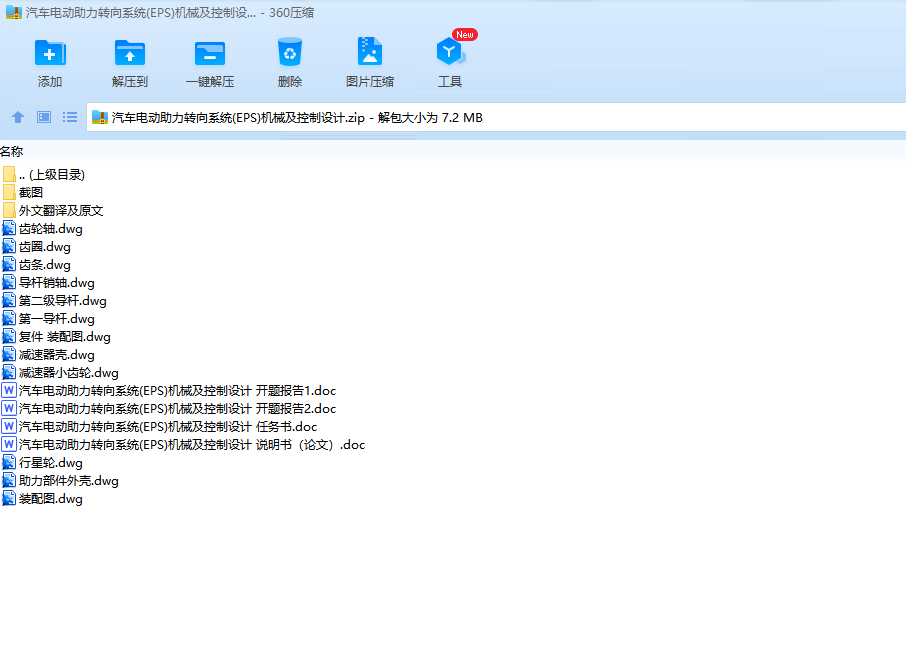This screenshot has width=906, height=669.
Task: Click the Word icon beside 开题报告1.doc
Action: [x=9, y=391]
